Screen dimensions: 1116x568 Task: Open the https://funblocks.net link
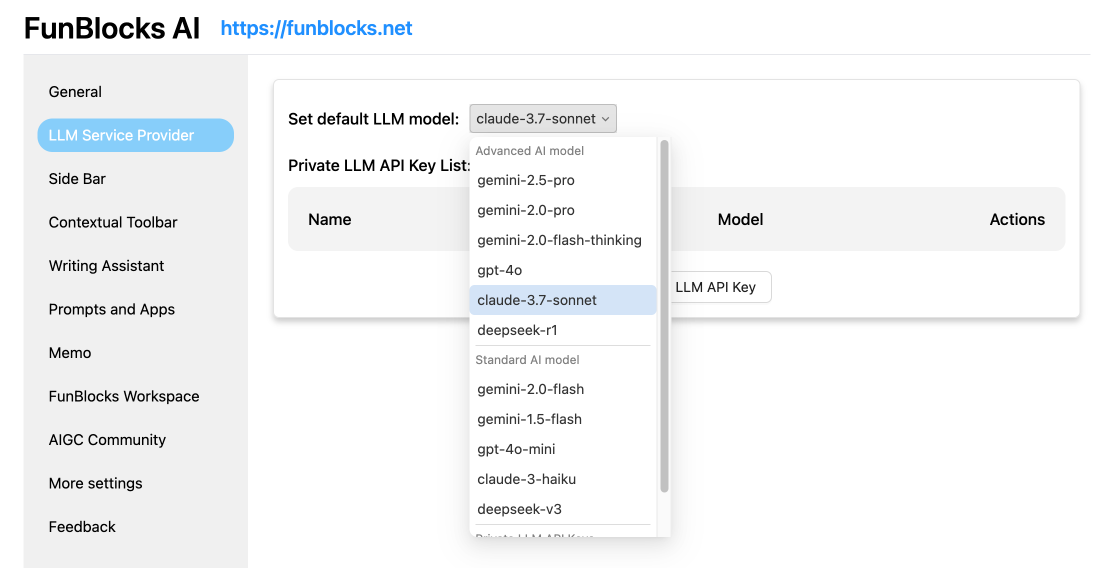(x=316, y=28)
